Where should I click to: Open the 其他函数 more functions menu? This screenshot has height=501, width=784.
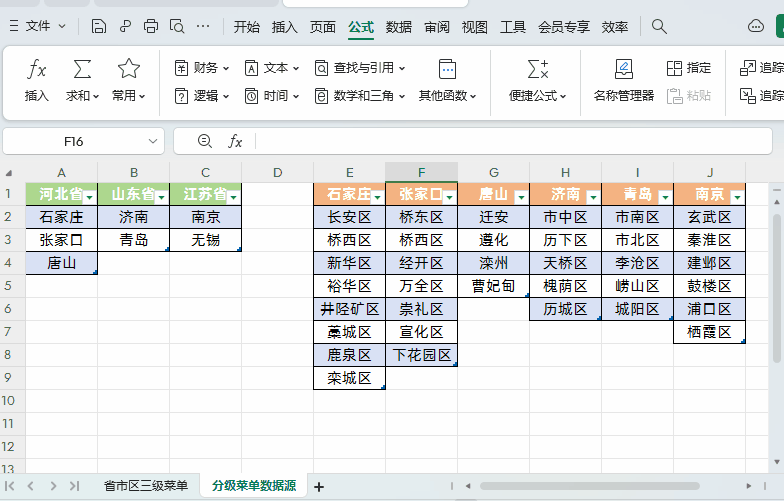coord(448,95)
